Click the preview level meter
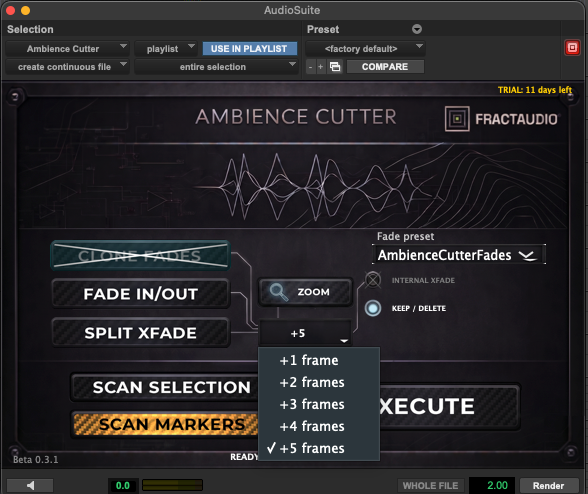The image size is (588, 494). [172, 485]
